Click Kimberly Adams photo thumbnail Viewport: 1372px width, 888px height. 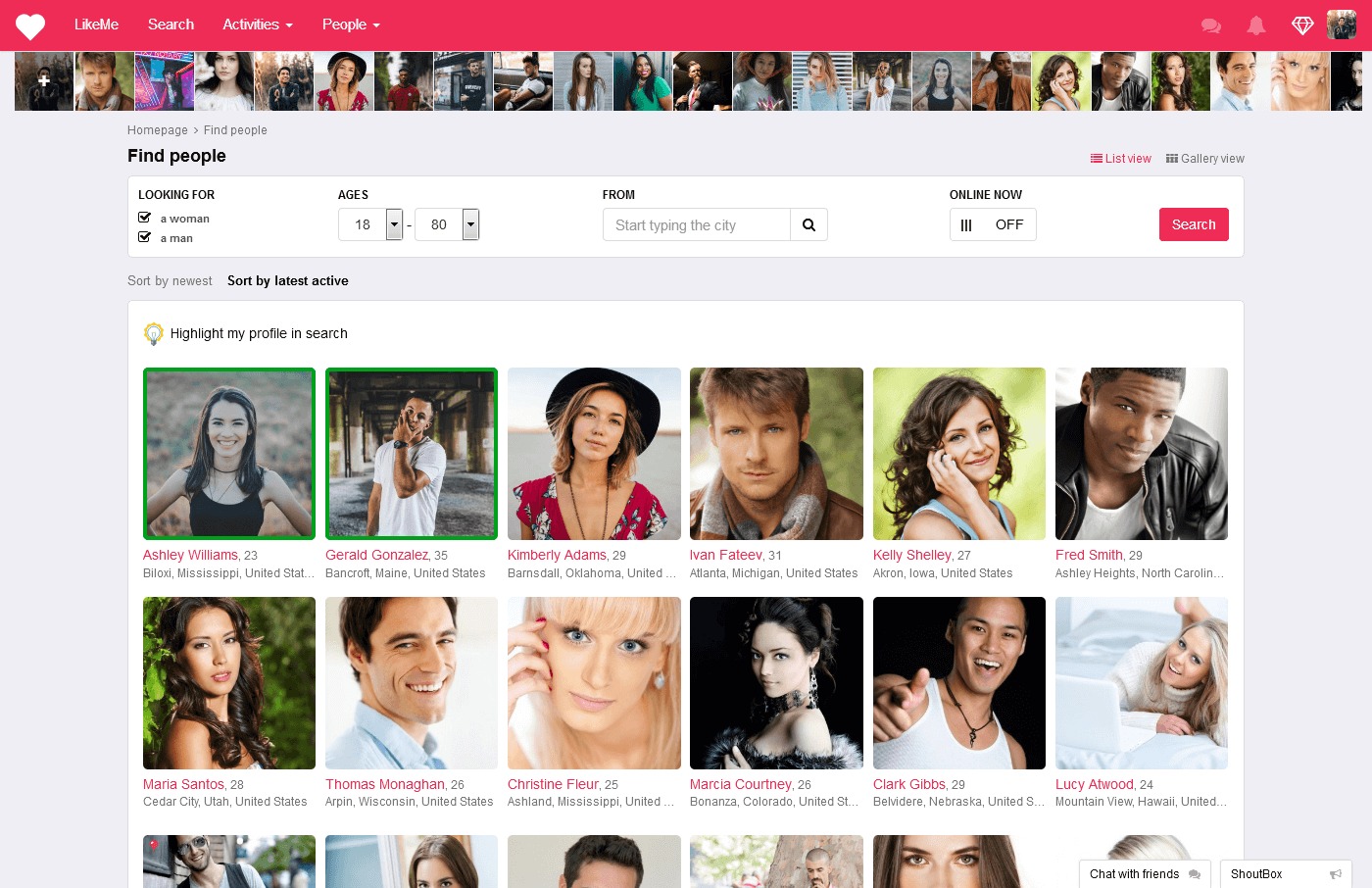tap(594, 454)
